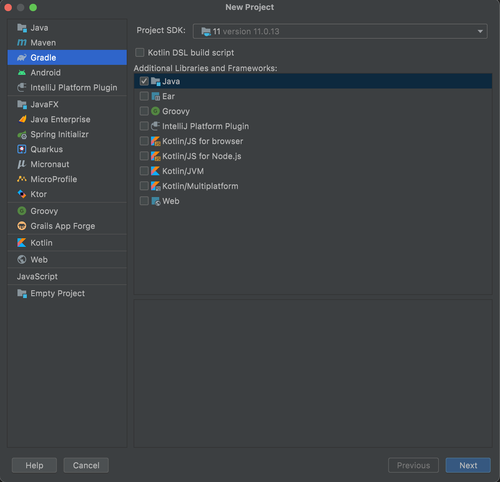The width and height of the screenshot is (500, 482).
Task: Click the Groovy icon in frameworks list
Action: click(155, 111)
